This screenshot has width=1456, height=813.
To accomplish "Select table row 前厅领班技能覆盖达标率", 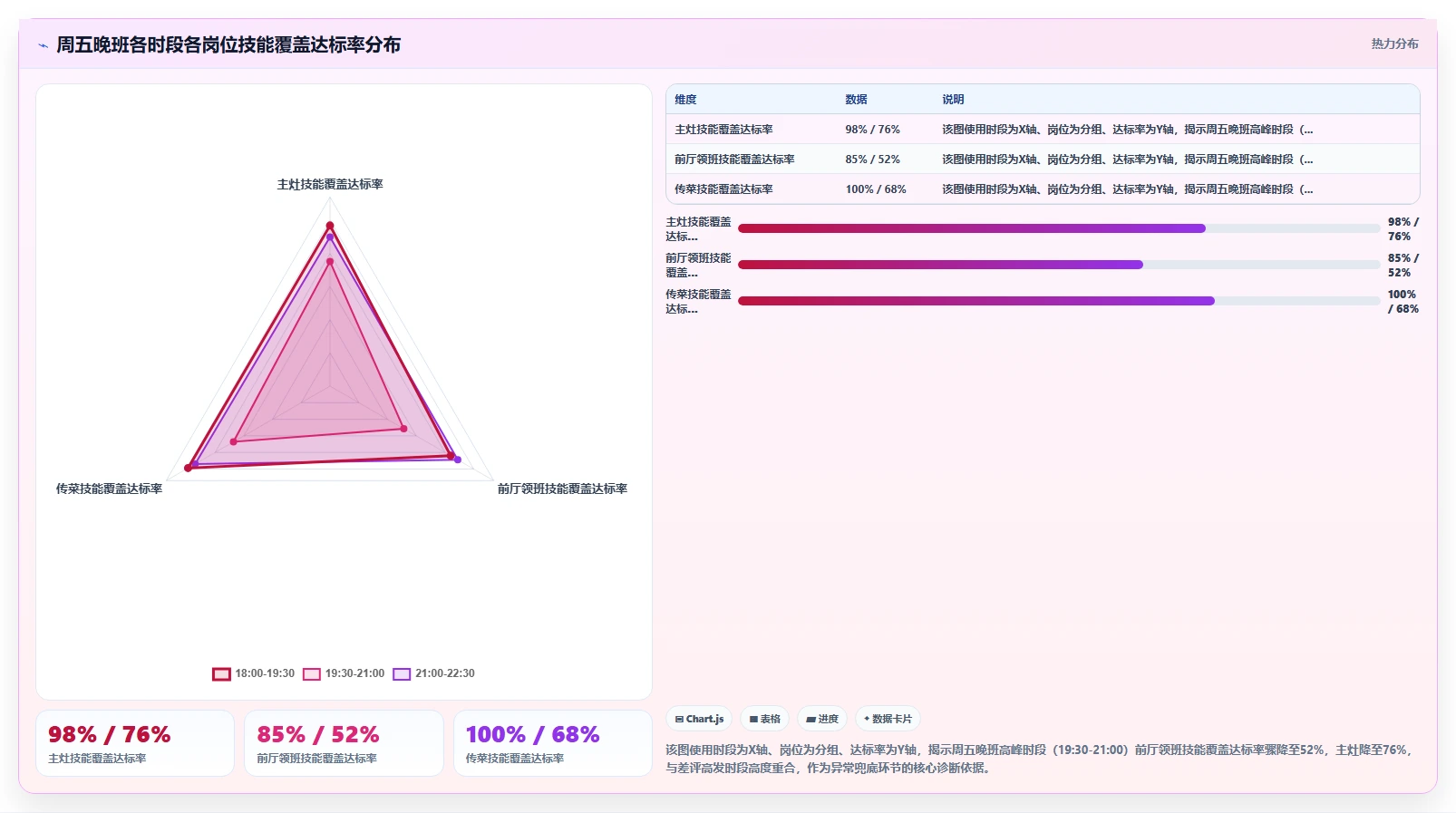I will click(1043, 160).
